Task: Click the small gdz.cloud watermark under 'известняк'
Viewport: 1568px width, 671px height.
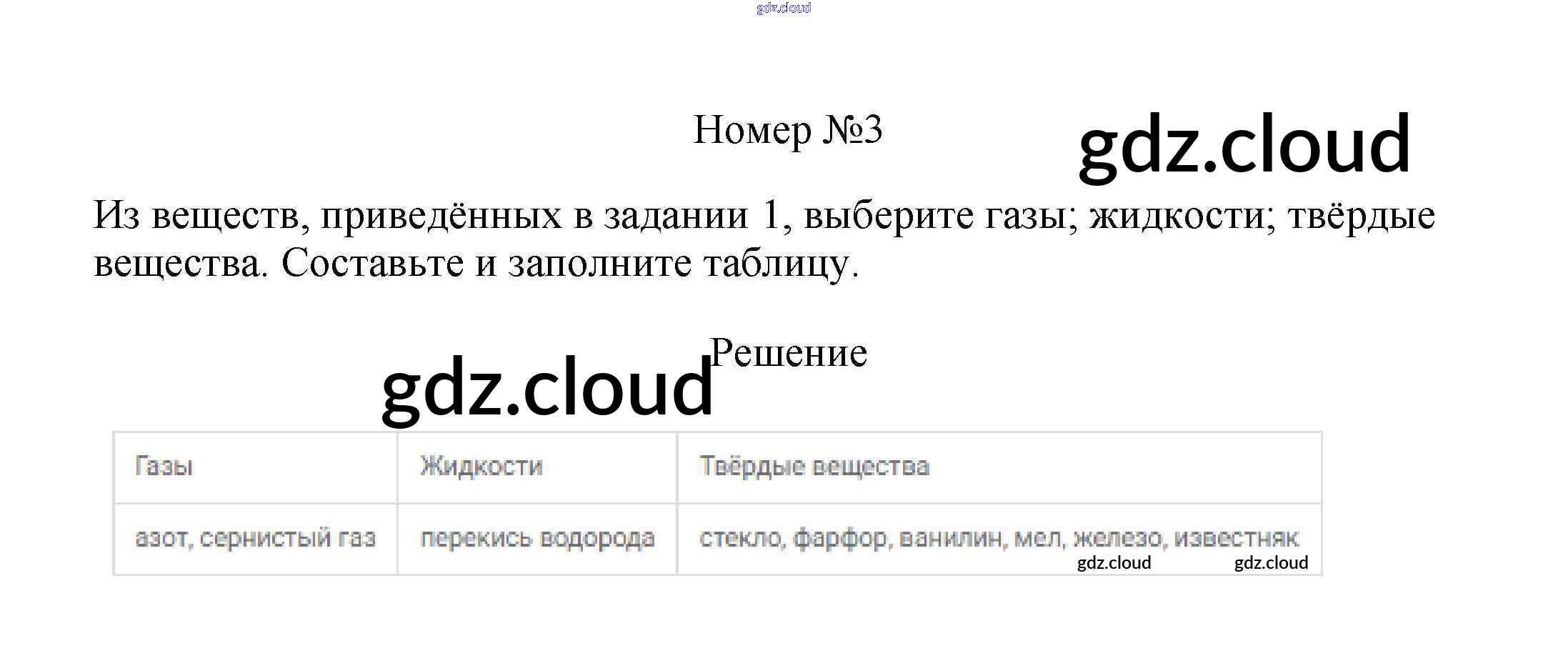Action: (x=1271, y=563)
